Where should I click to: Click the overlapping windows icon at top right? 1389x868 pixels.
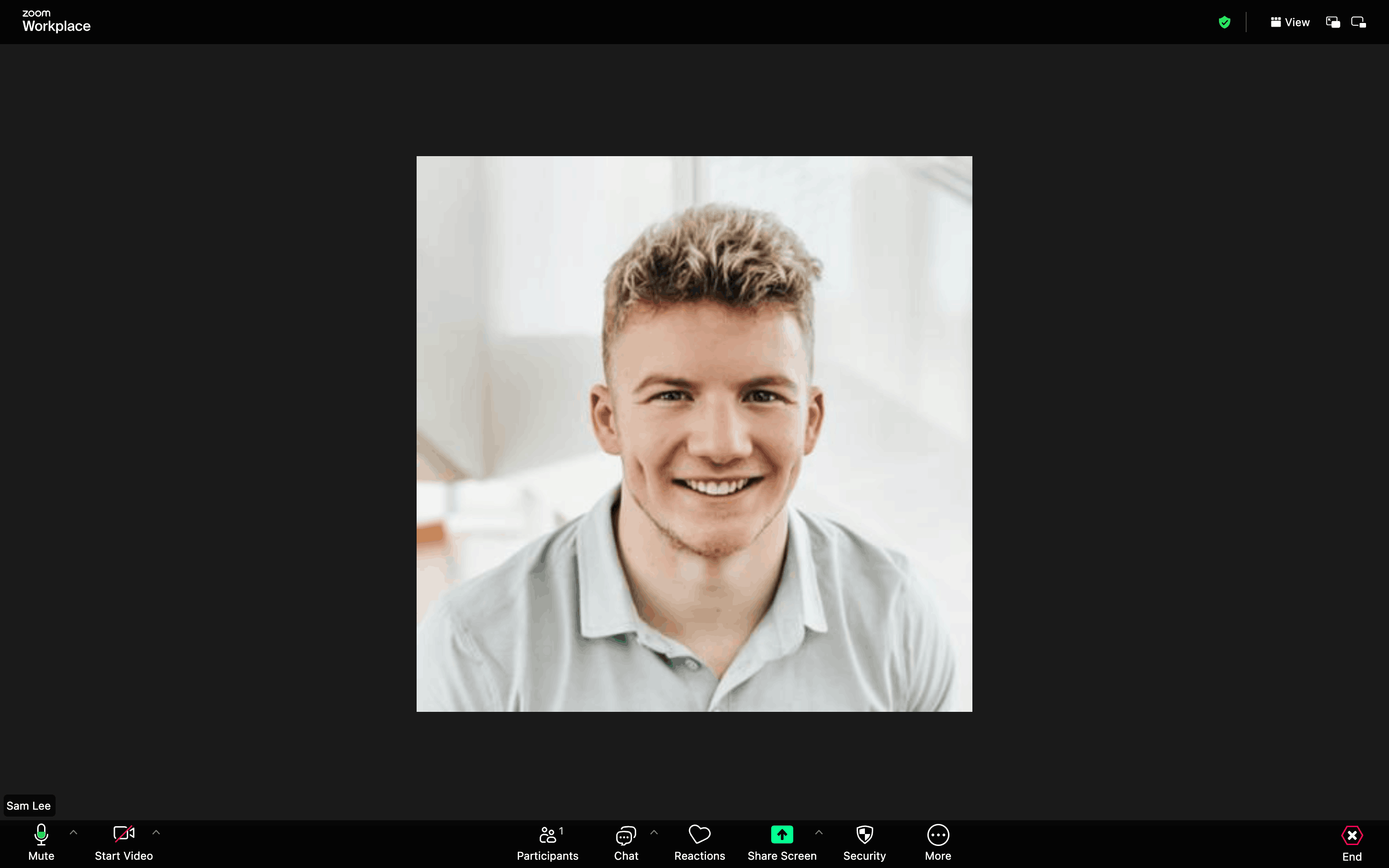pos(1333,23)
